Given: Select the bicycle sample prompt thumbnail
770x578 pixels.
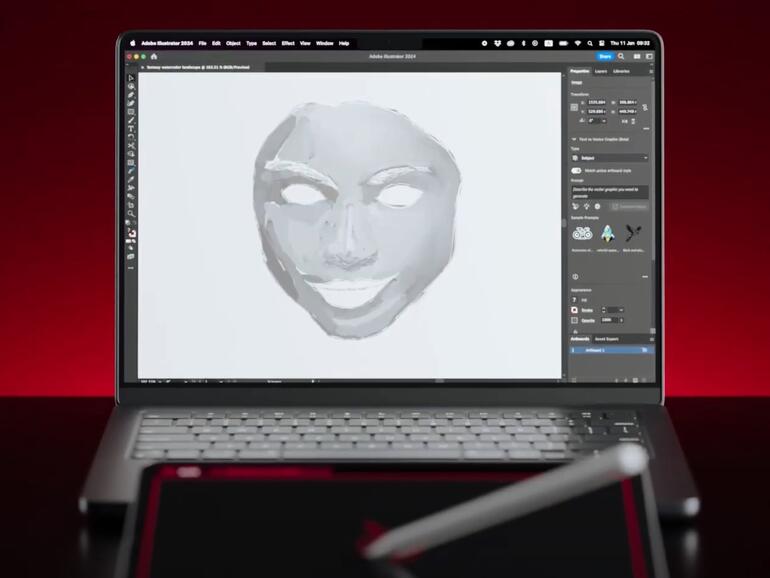Looking at the screenshot, I should 582,233.
